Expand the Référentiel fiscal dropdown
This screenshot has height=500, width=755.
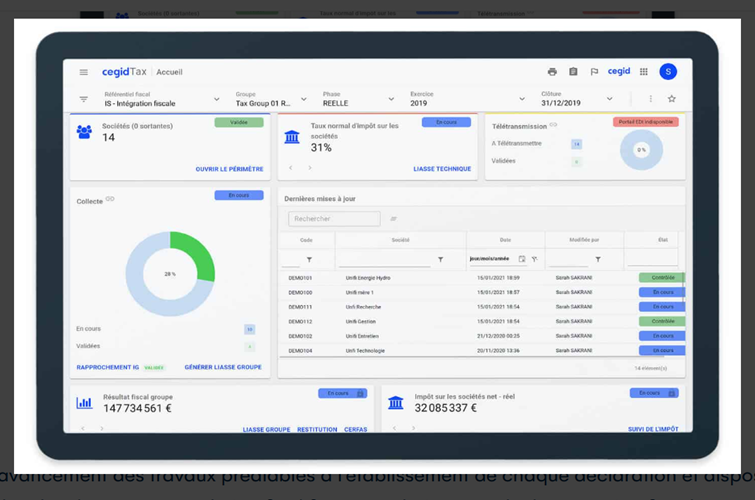coord(216,100)
